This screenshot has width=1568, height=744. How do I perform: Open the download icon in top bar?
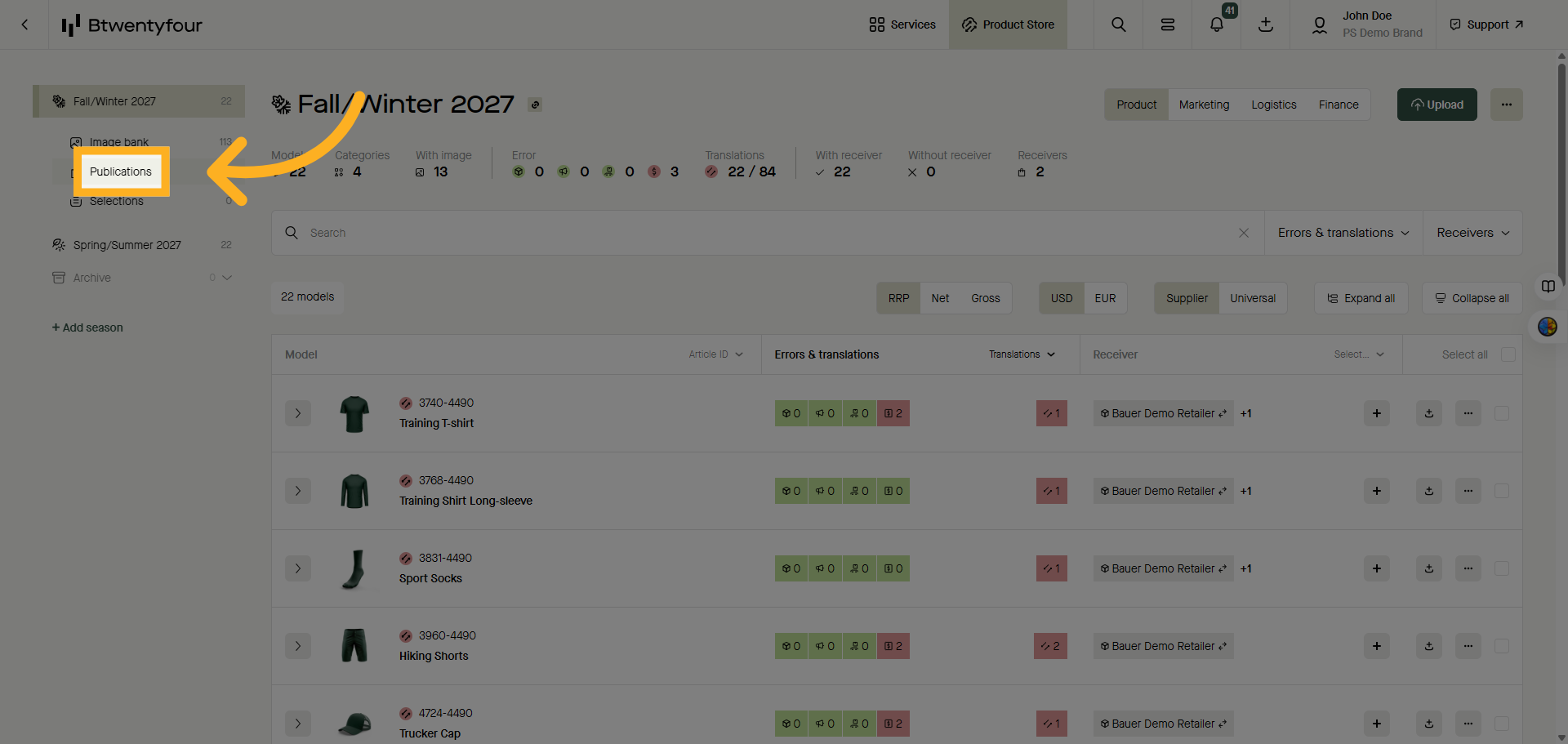pyautogui.click(x=1265, y=25)
